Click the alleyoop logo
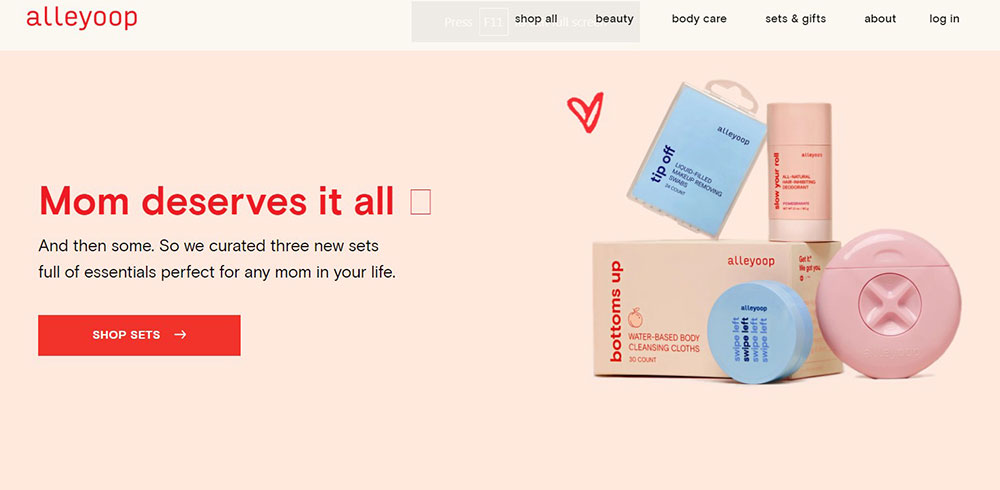This screenshot has height=490, width=1000. (82, 19)
